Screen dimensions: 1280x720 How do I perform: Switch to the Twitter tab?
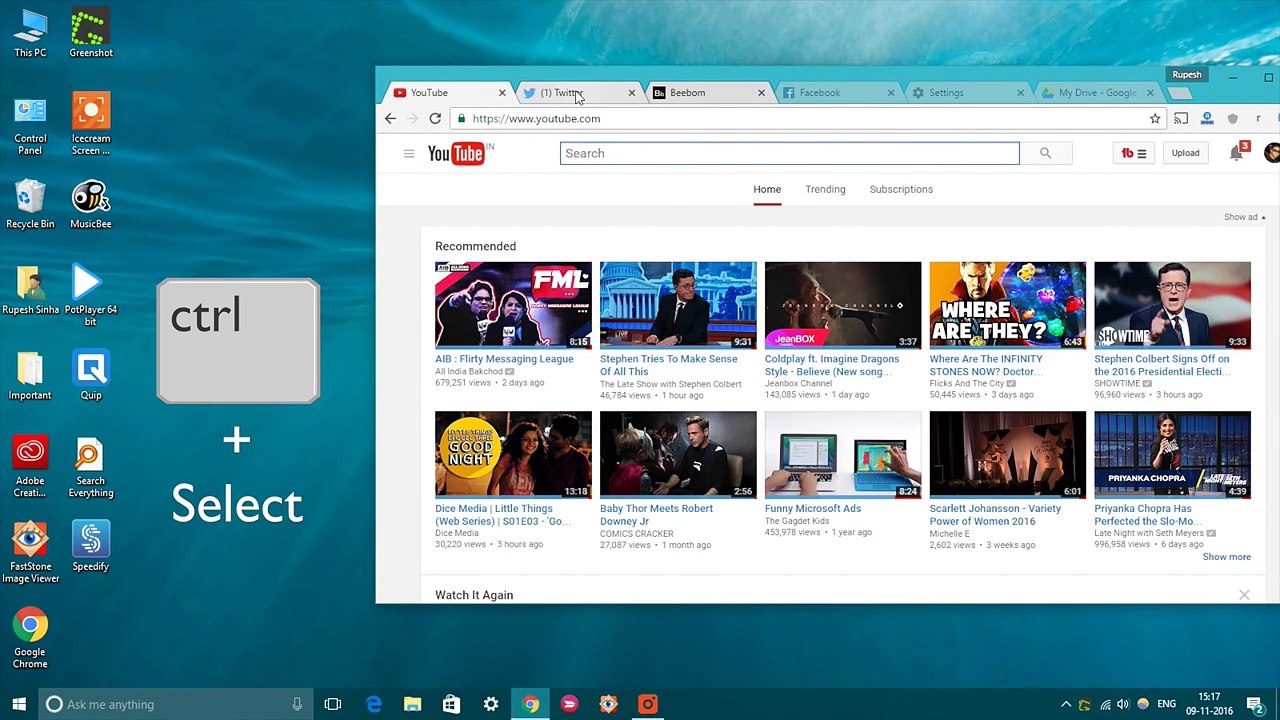(578, 93)
